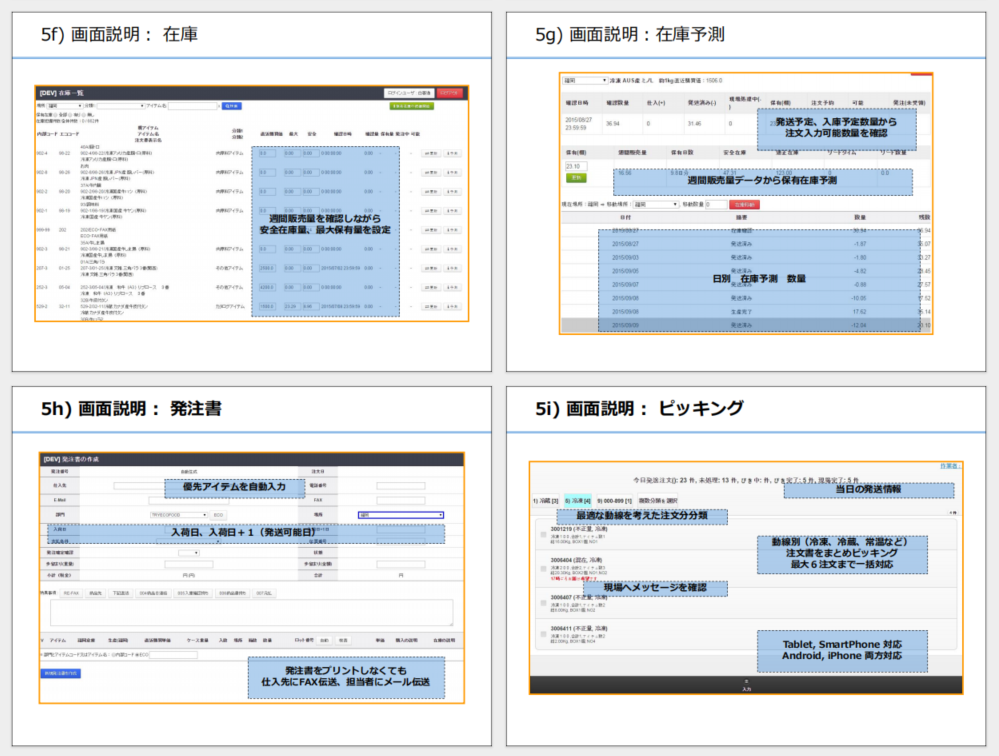This screenshot has height=756, width=999.
Task: Click the blue search button in 在庫一覧
Action: point(231,106)
